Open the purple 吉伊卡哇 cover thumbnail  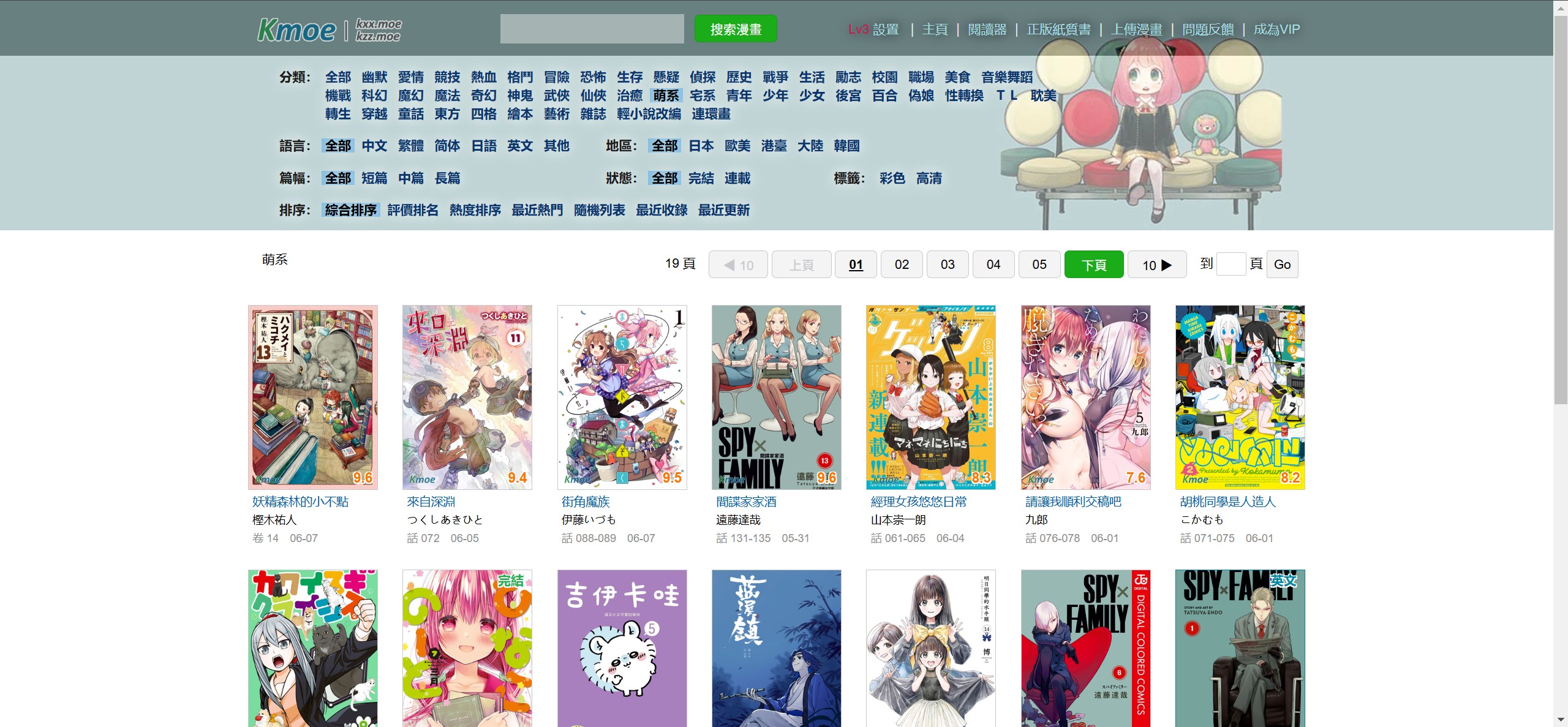click(622, 649)
